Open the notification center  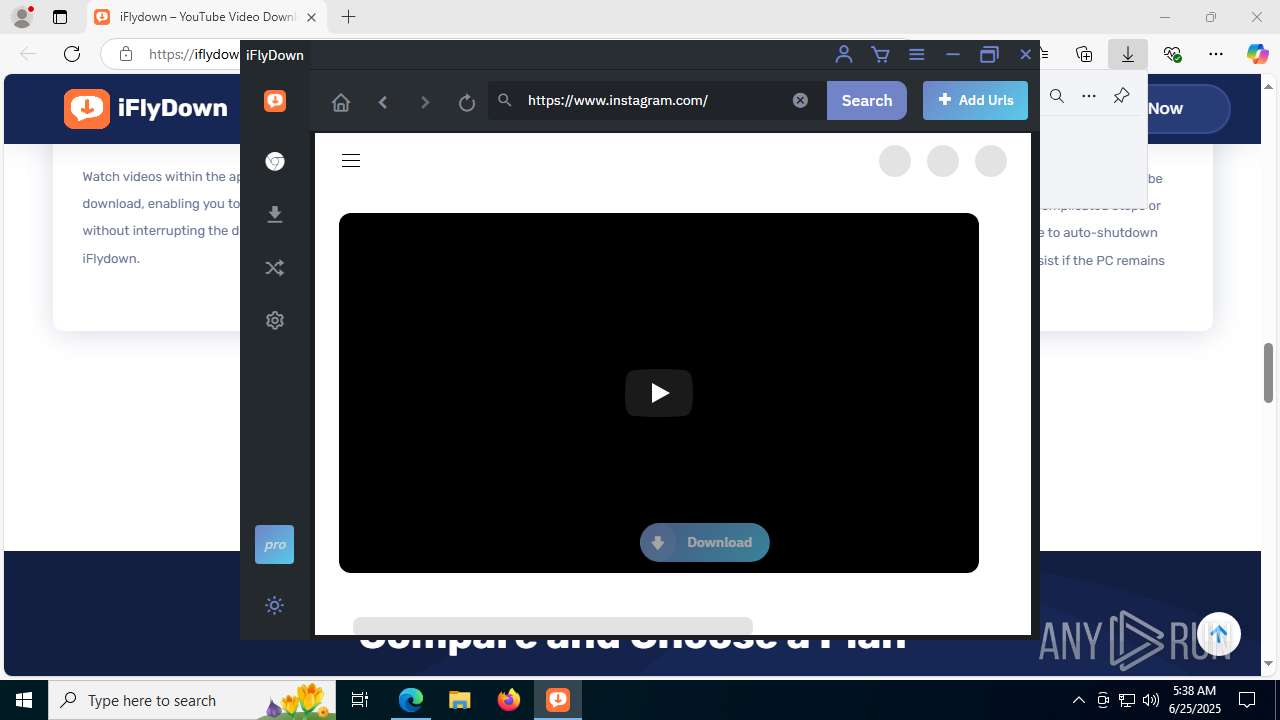[x=1247, y=700]
